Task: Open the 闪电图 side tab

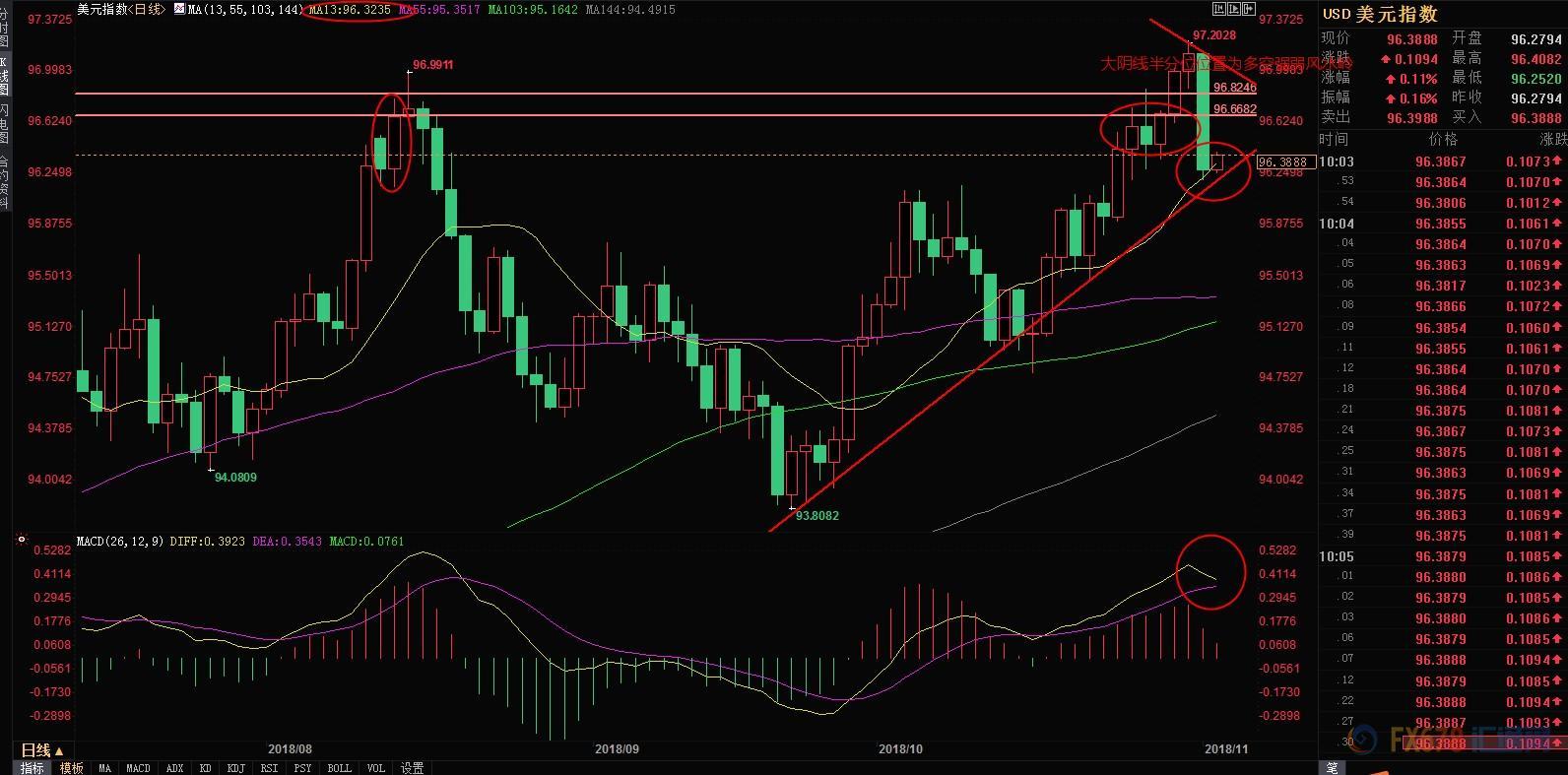Action: (5, 124)
